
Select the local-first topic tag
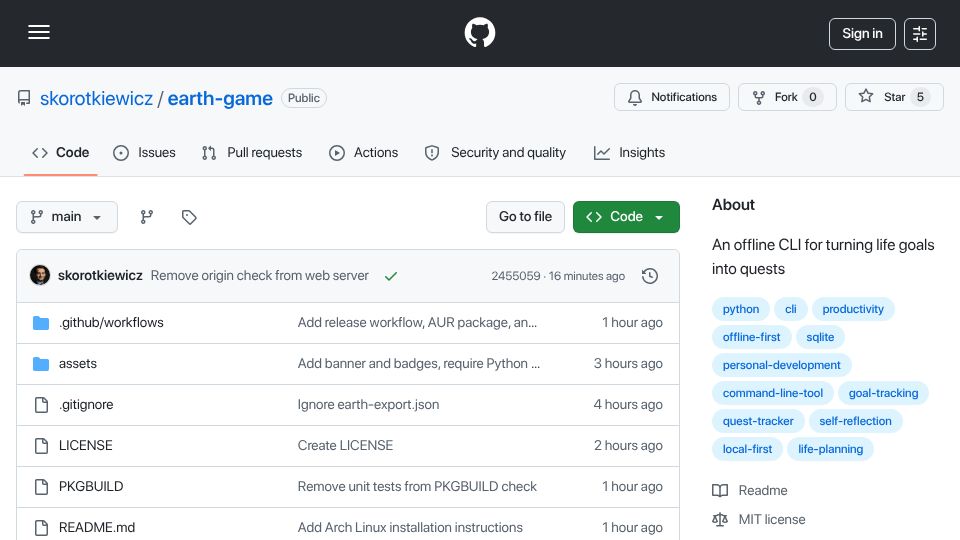[747, 449]
